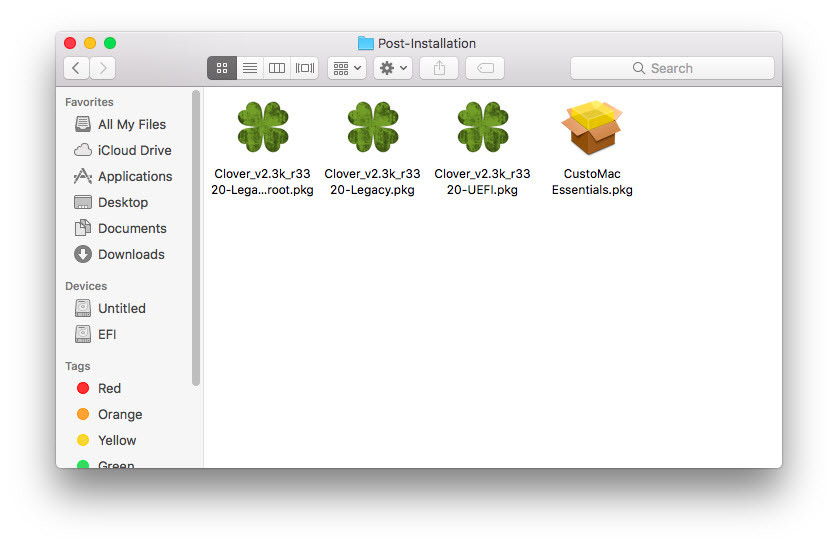
Task: Click the iCloud Drive cloud icon
Action: pyautogui.click(x=83, y=150)
